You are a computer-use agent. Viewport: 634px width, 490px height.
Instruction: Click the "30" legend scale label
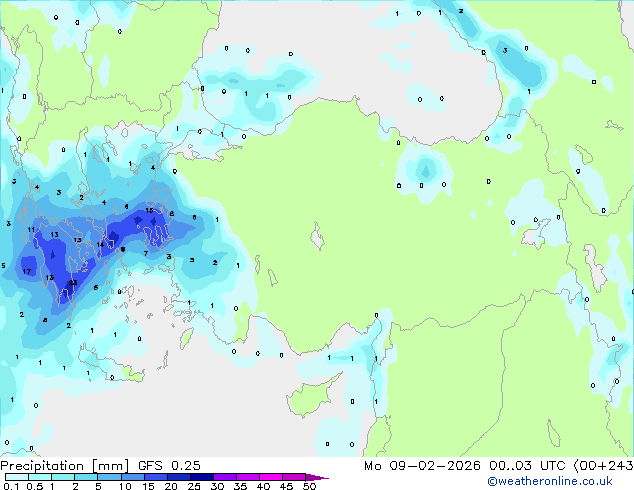[217, 486]
